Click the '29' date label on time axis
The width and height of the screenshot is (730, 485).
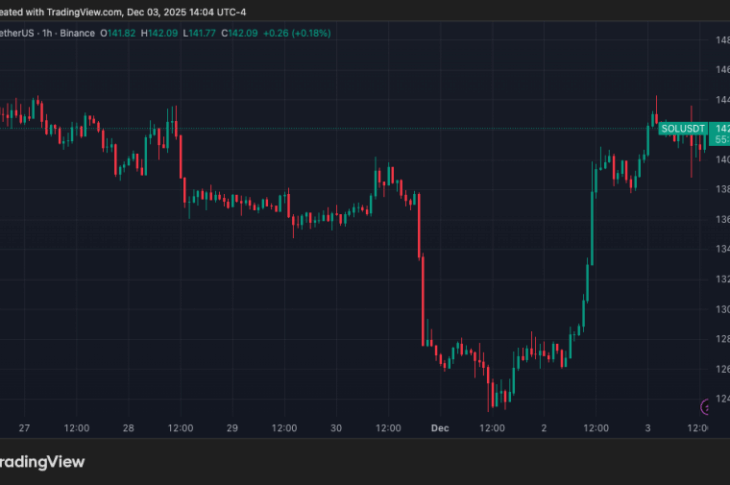click(x=232, y=428)
